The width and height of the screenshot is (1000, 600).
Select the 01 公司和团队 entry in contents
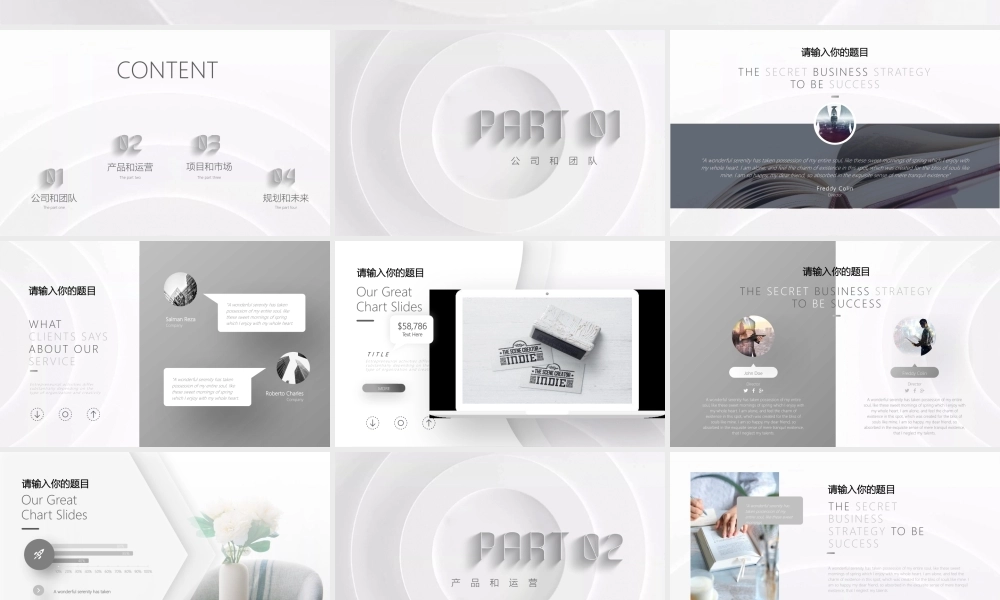[54, 188]
